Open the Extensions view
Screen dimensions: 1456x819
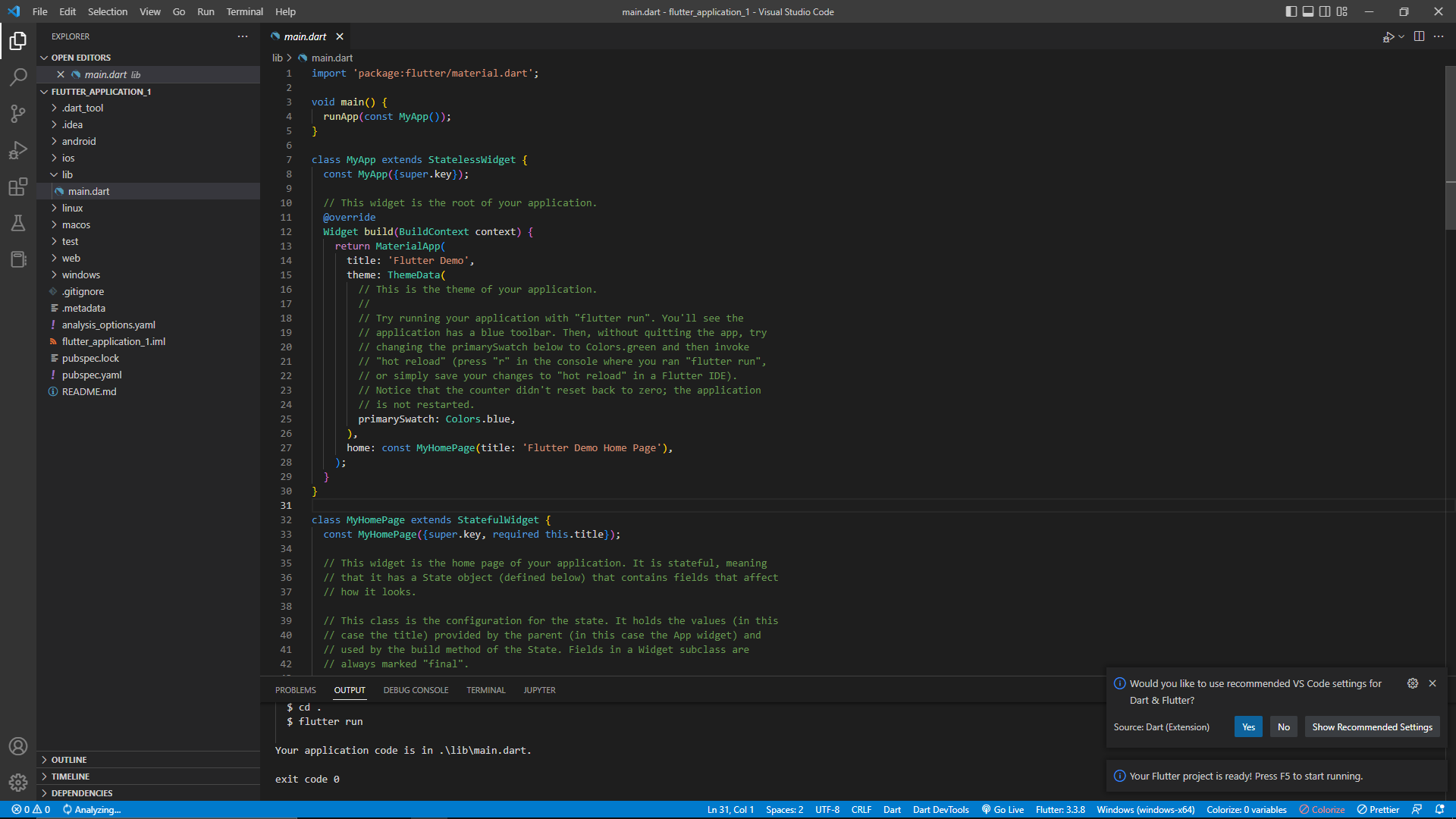[x=18, y=187]
